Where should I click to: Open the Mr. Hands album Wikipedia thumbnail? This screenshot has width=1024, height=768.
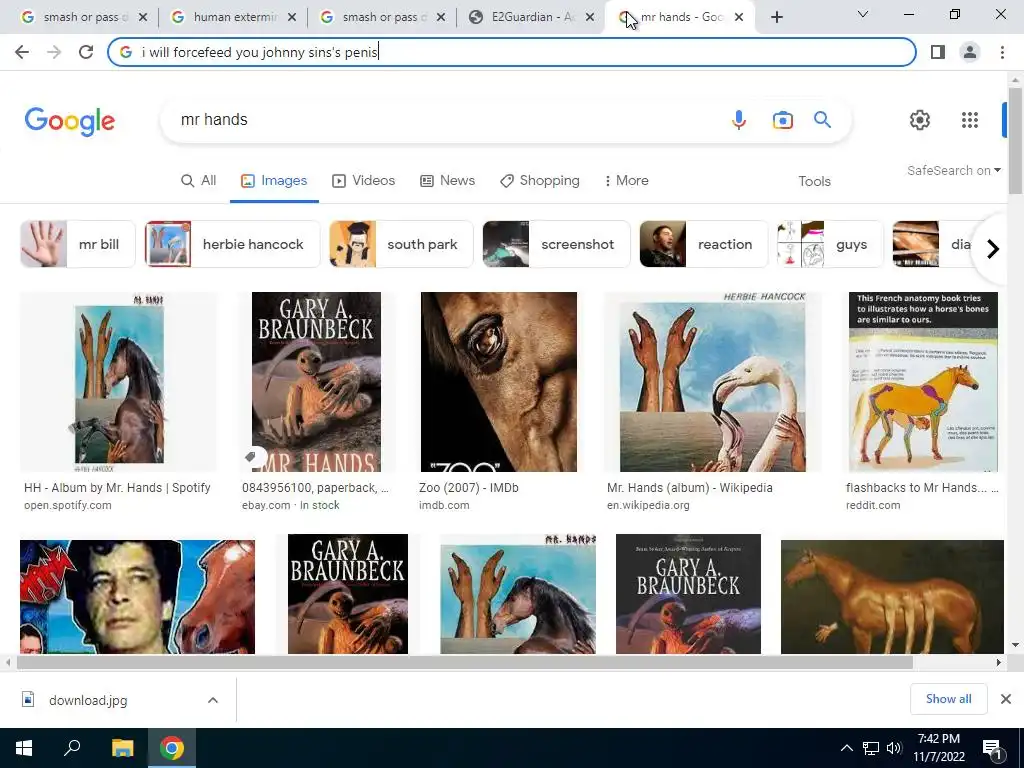(x=712, y=382)
